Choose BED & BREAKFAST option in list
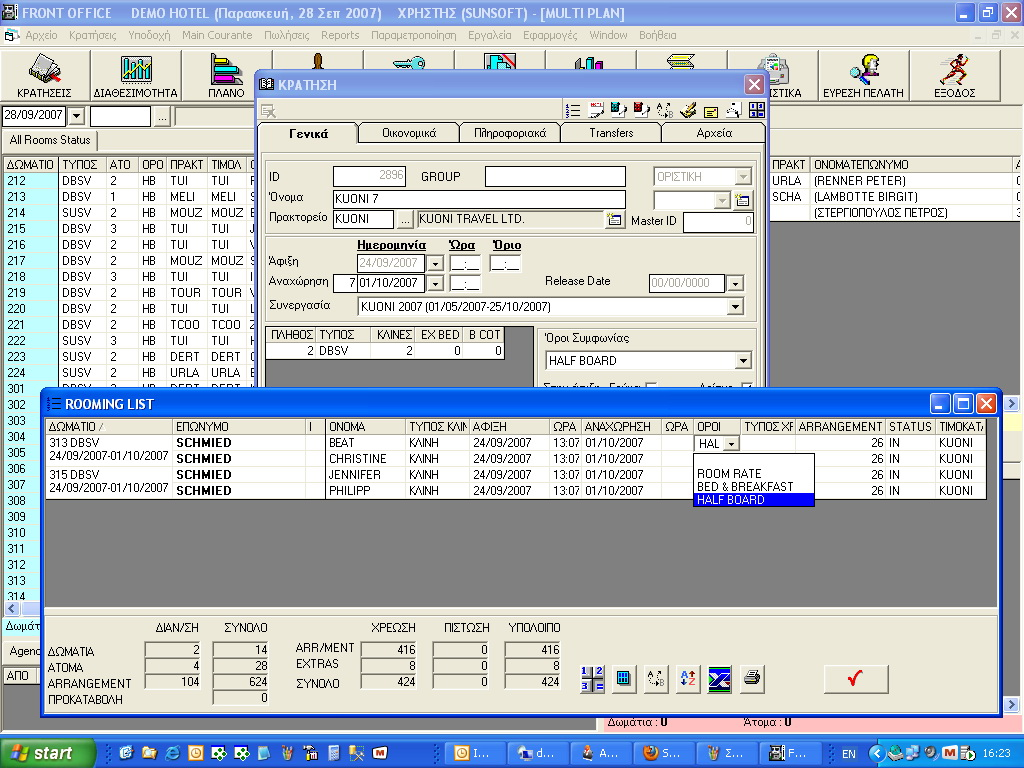Screen dimensions: 1024x768 [x=753, y=487]
